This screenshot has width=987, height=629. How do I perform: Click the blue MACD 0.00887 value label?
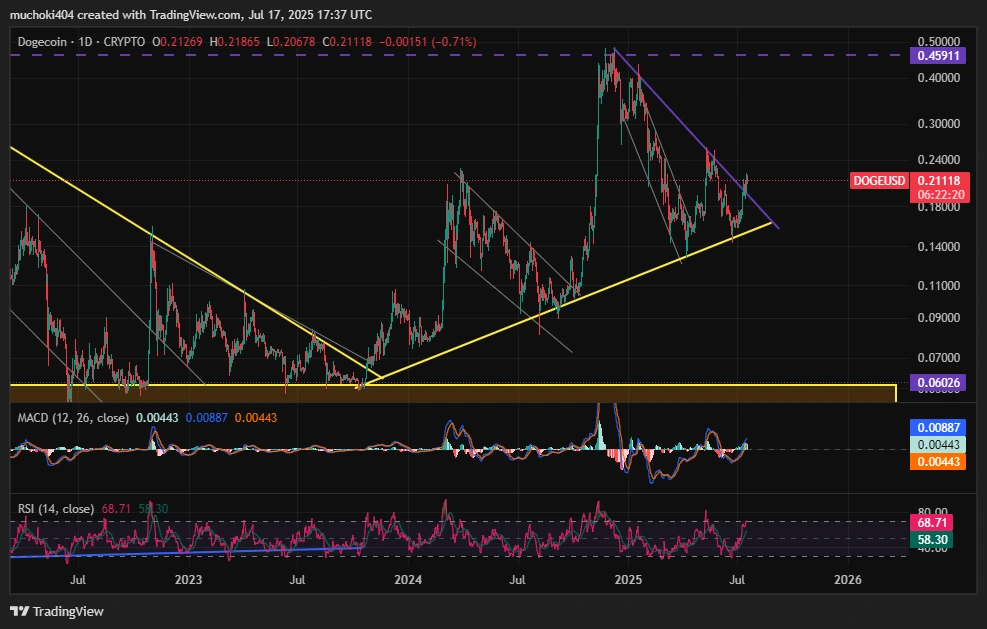pyautogui.click(x=939, y=425)
